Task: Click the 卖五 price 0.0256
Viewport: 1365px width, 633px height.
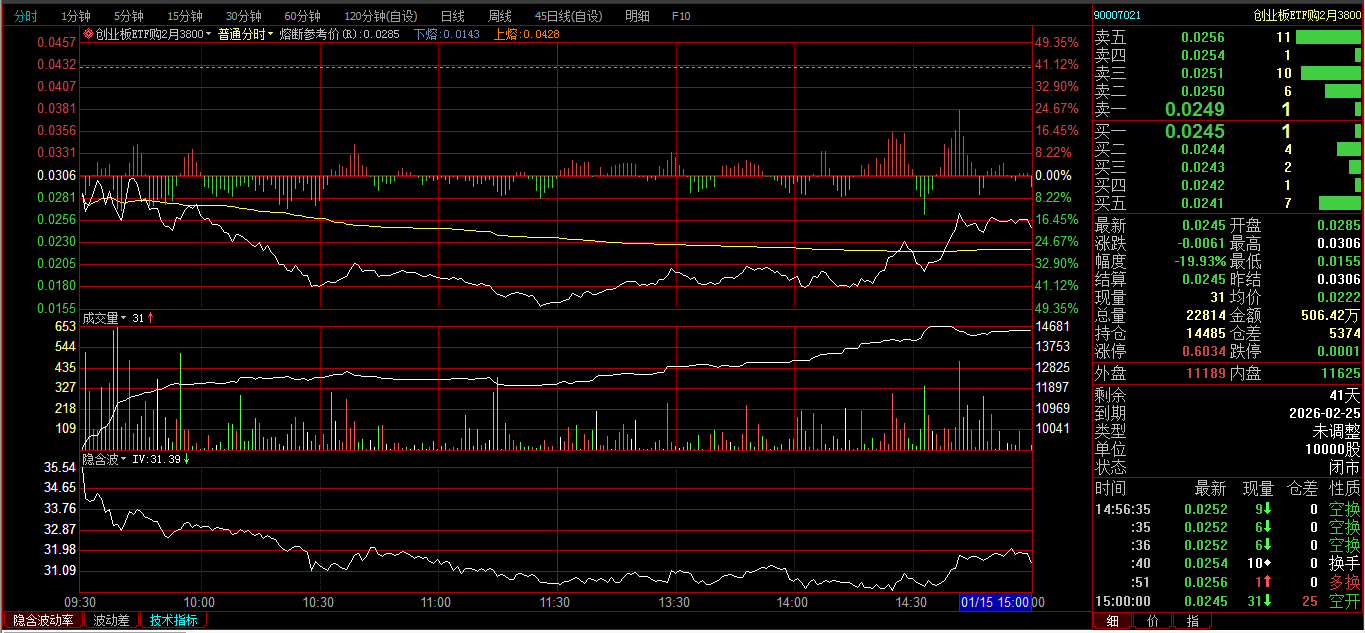Action: click(1202, 37)
